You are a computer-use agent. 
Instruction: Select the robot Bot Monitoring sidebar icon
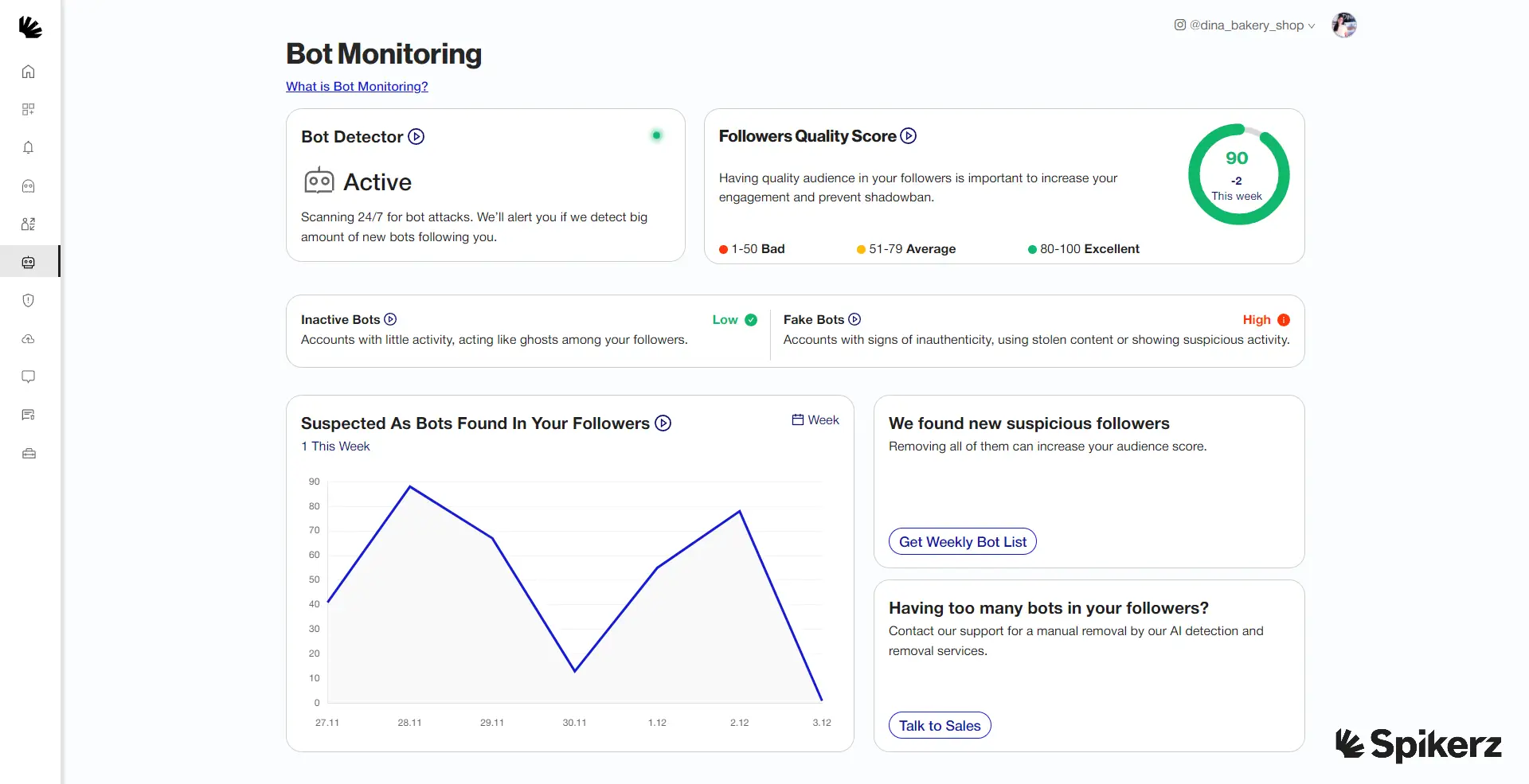pos(29,262)
